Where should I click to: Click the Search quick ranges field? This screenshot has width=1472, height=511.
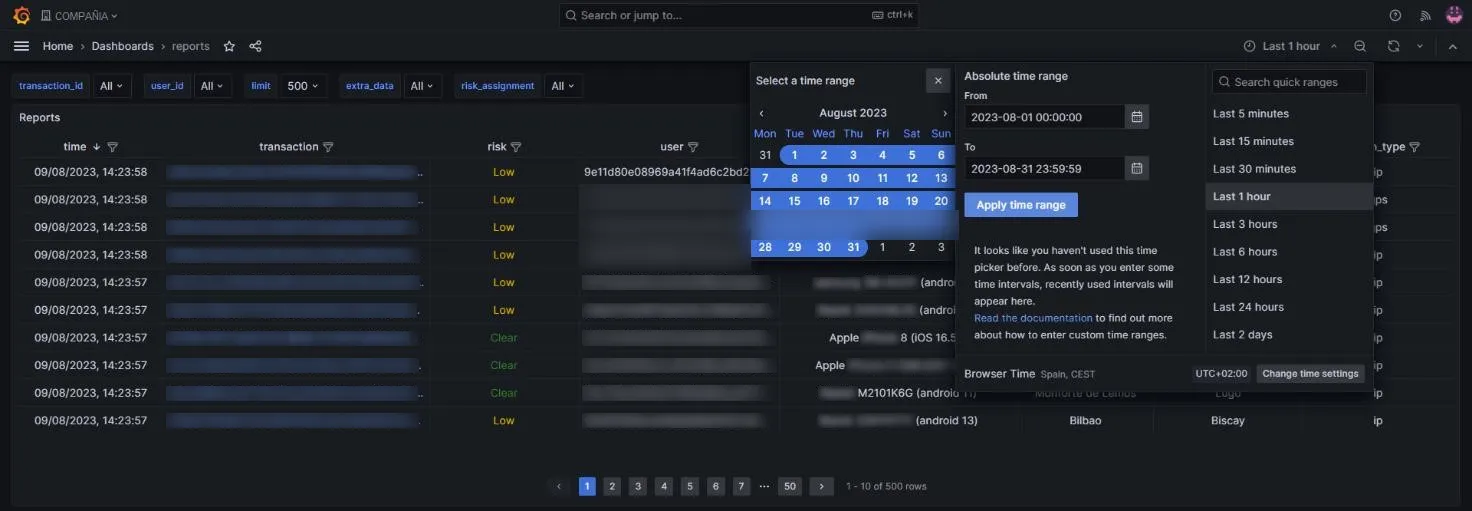(x=1289, y=82)
